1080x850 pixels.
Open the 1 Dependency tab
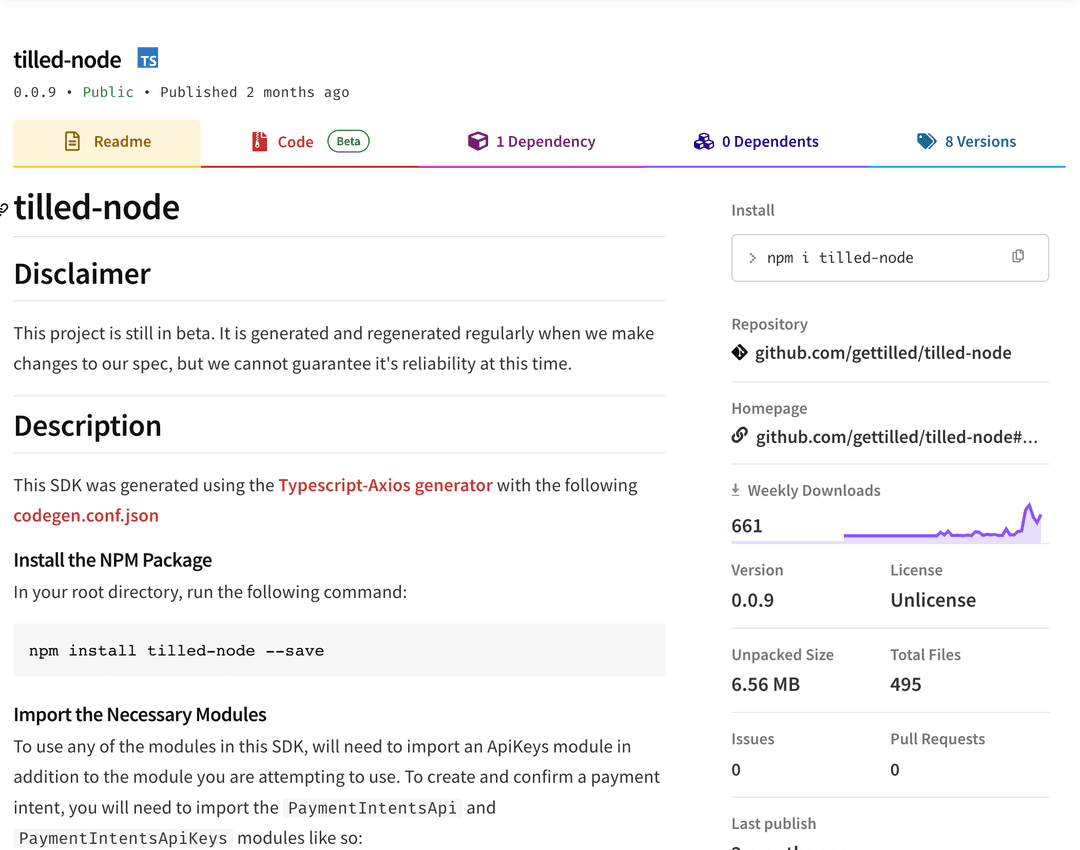point(531,141)
